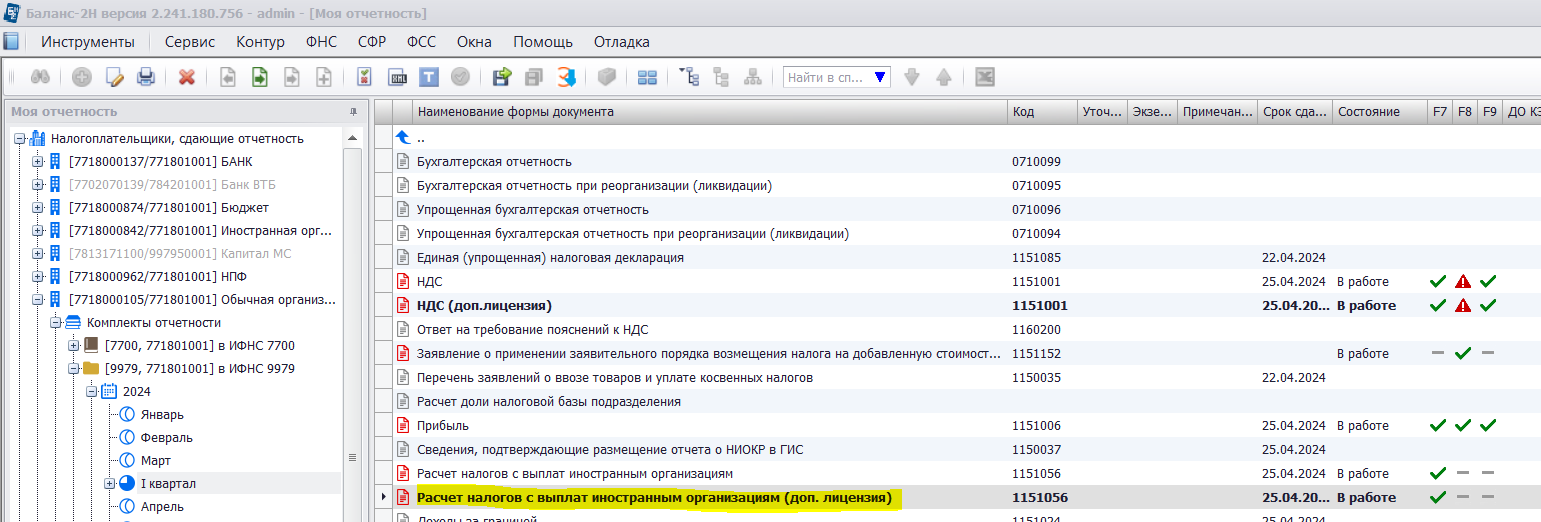Click the copy windows toolbar icon
The height and width of the screenshot is (522, 1541).
point(534,77)
